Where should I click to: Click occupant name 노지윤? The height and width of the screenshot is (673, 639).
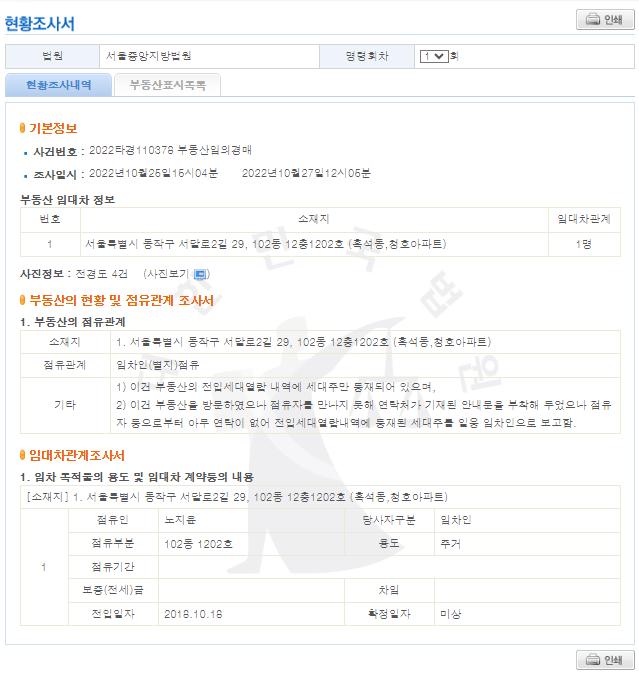point(180,520)
